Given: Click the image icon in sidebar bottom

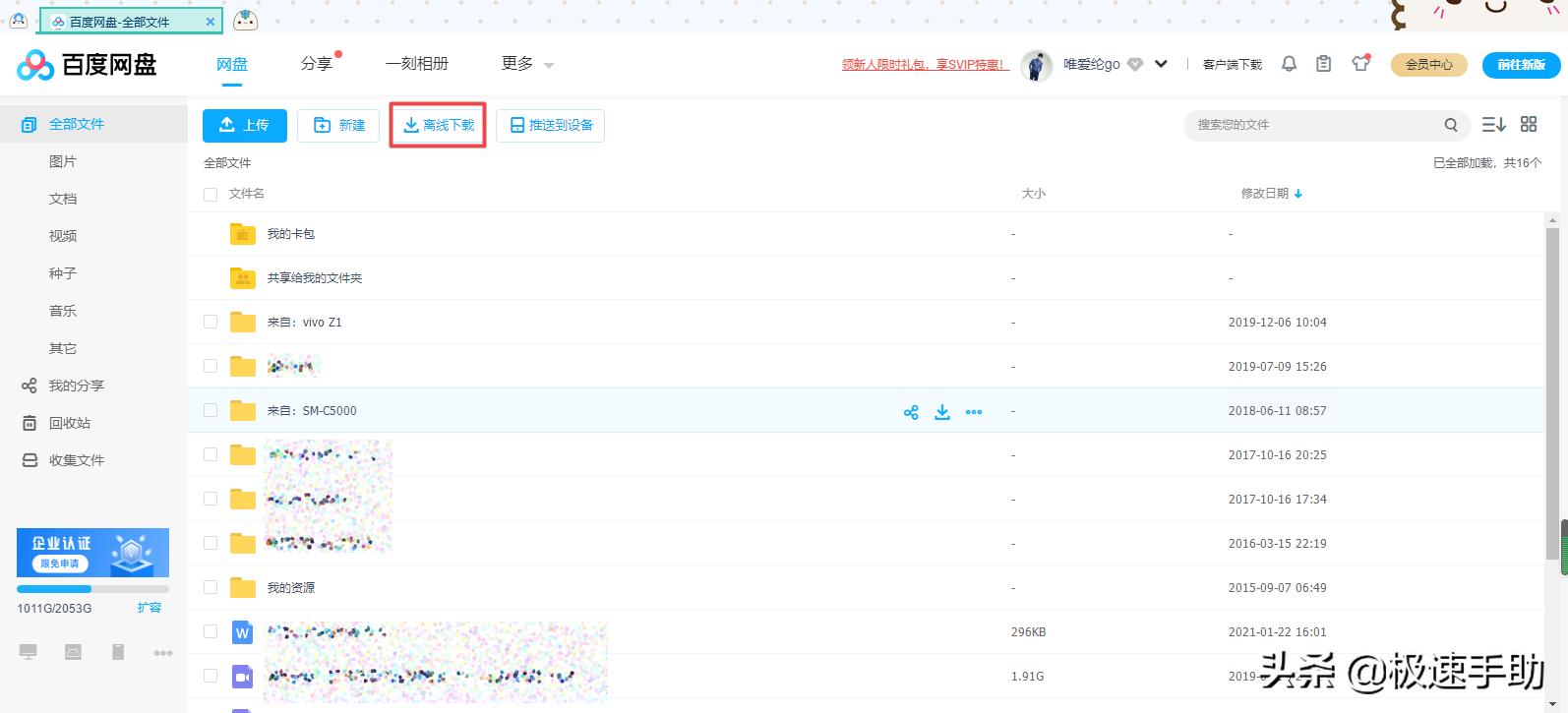Looking at the screenshot, I should pyautogui.click(x=73, y=652).
